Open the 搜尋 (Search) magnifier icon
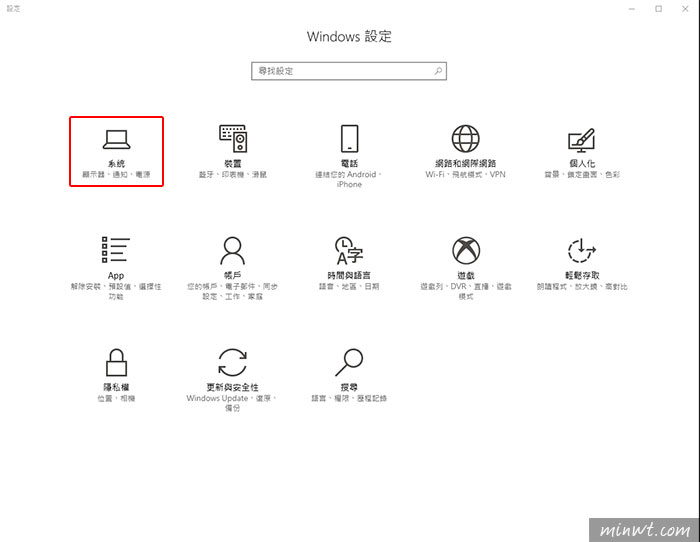 point(349,362)
